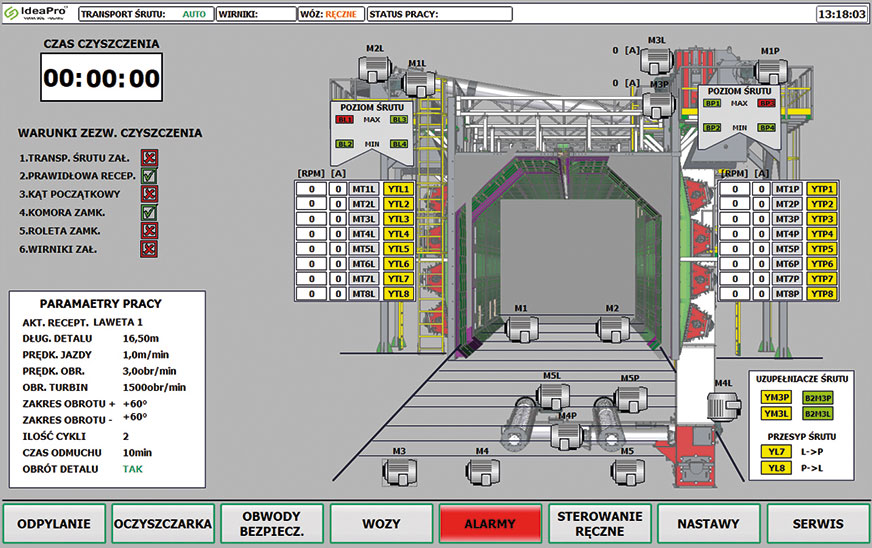Image resolution: width=872 pixels, height=548 pixels.
Task: Click the M2L motor icon
Action: [376, 69]
